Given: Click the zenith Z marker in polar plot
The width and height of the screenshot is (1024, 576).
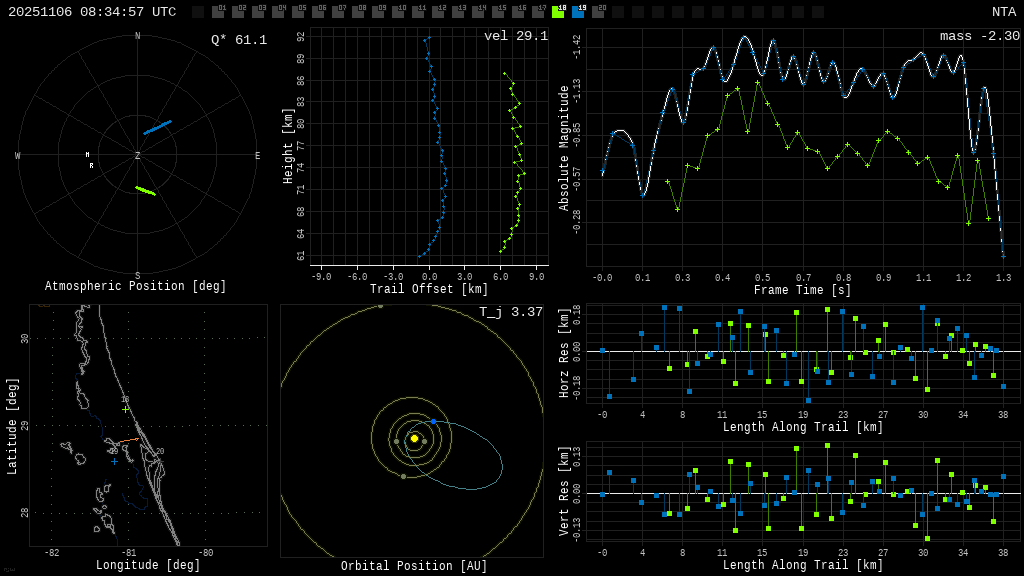Looking at the screenshot, I should (138, 156).
